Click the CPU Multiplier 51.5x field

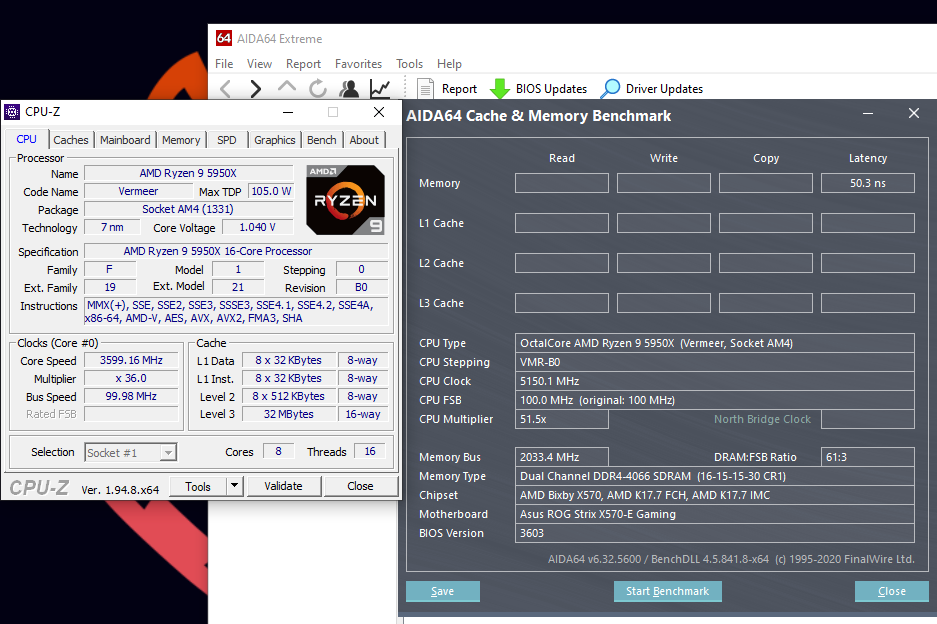(x=562, y=419)
